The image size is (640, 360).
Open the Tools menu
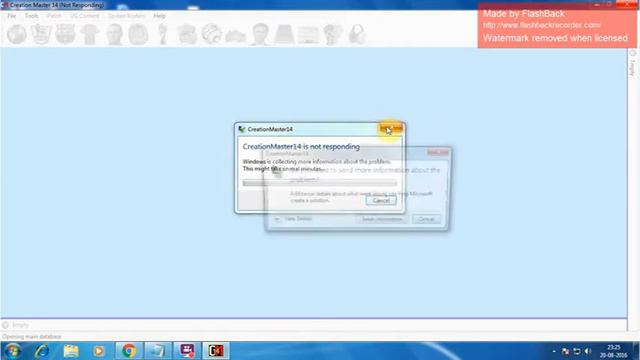tap(31, 16)
